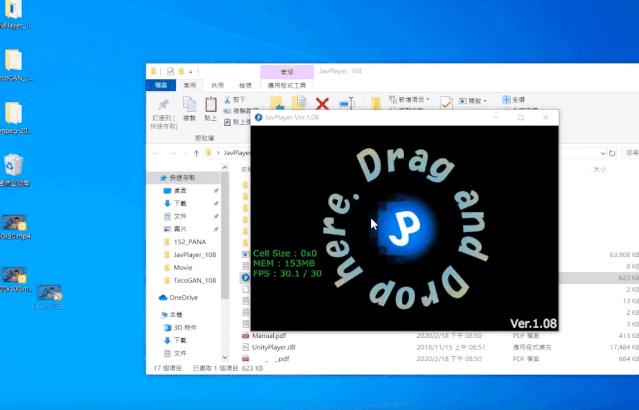
Task: Click the Explorer search box
Action: pos(630,153)
